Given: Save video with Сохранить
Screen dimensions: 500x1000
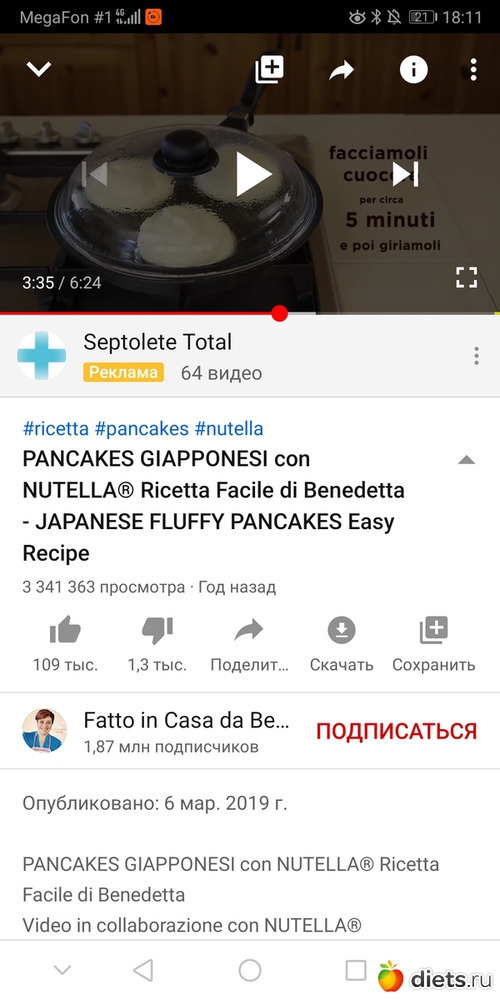Looking at the screenshot, I should point(434,644).
